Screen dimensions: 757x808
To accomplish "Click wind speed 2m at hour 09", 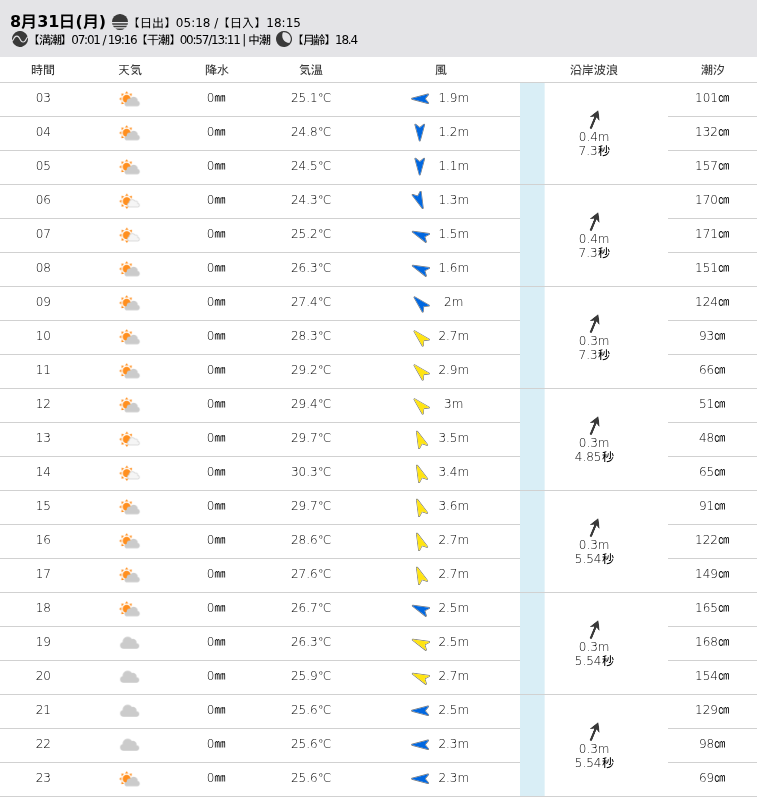I will pyautogui.click(x=453, y=302).
